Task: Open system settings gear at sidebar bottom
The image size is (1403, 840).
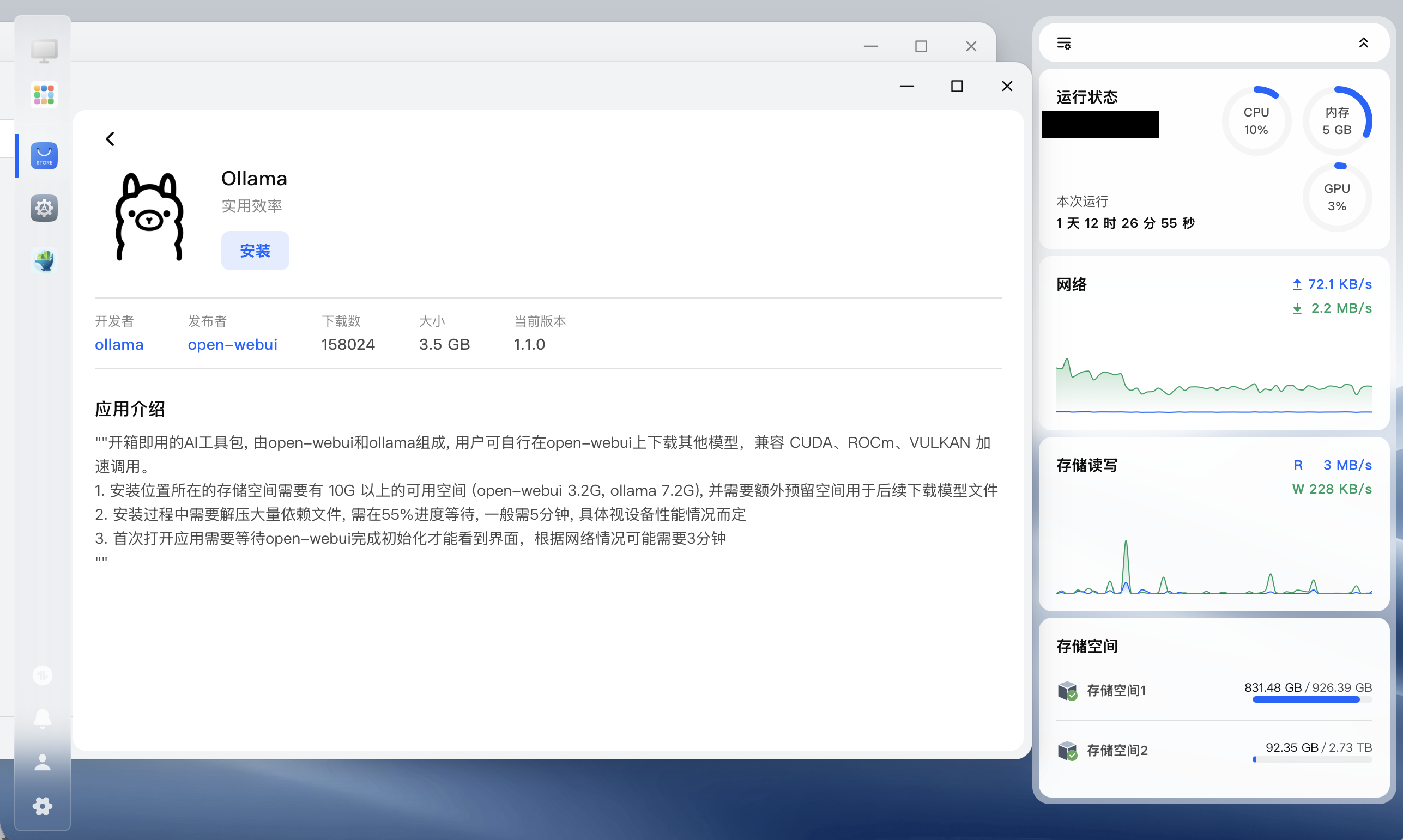Action: [43, 806]
